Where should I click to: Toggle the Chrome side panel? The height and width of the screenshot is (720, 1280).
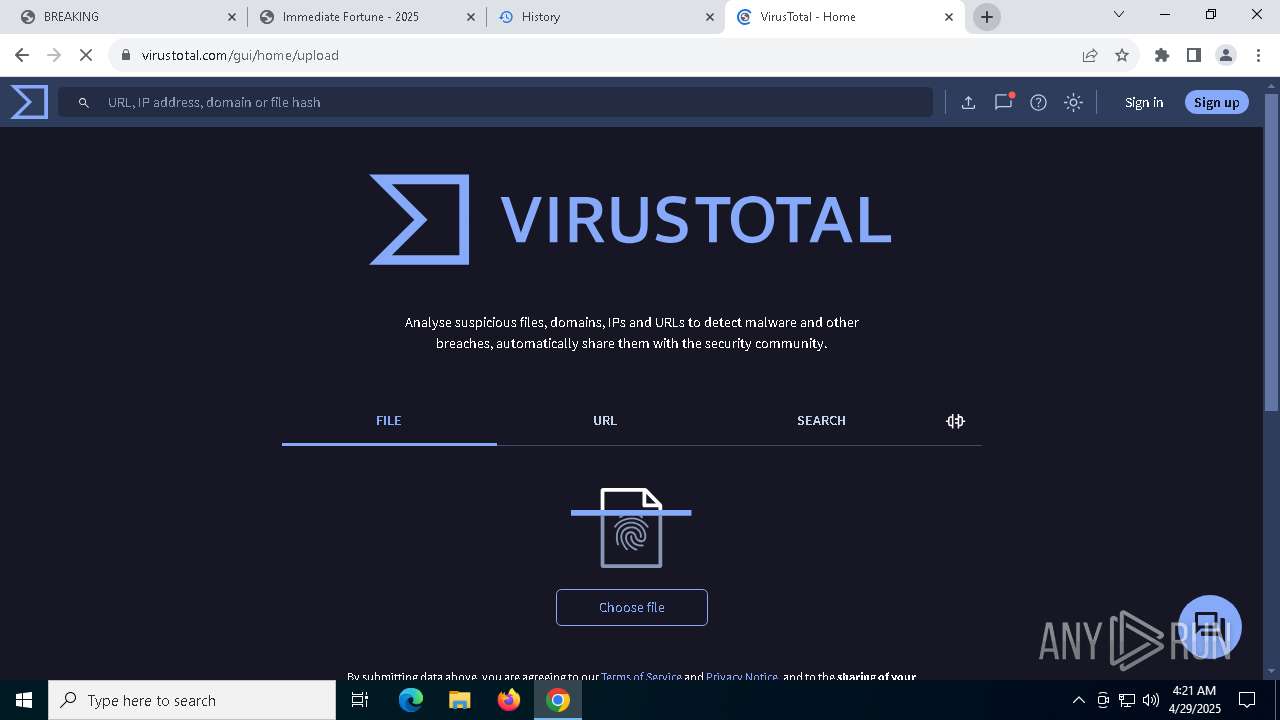(x=1193, y=55)
